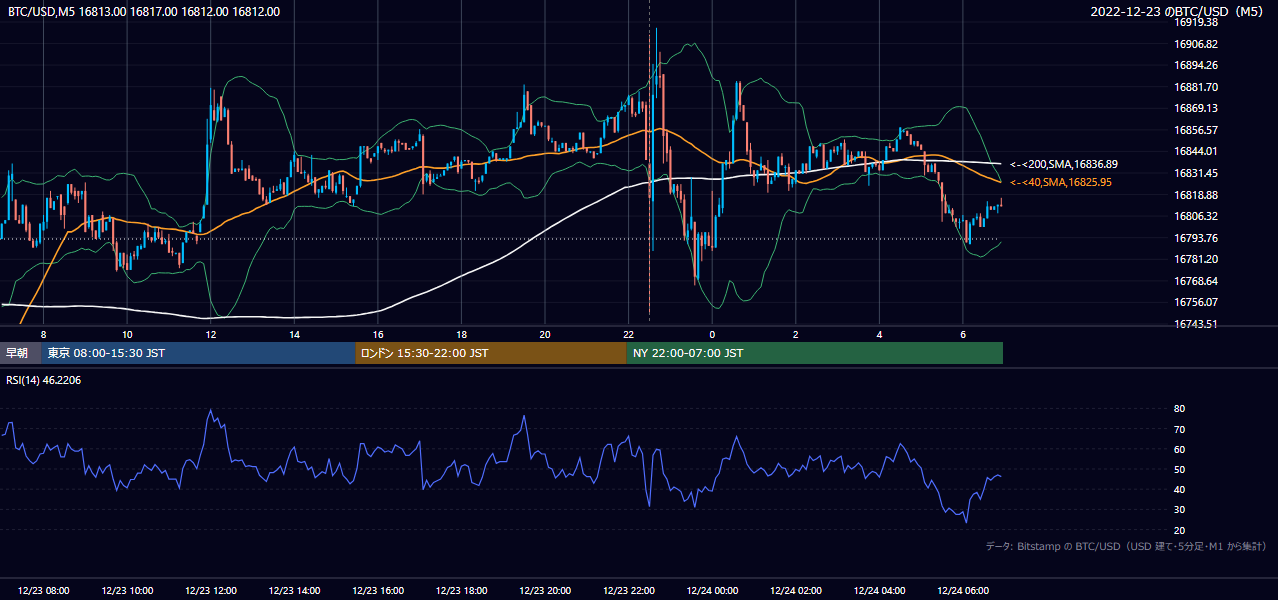Image resolution: width=1278 pixels, height=600 pixels.
Task: Click the 12/24 00:00 date label
Action: click(712, 591)
